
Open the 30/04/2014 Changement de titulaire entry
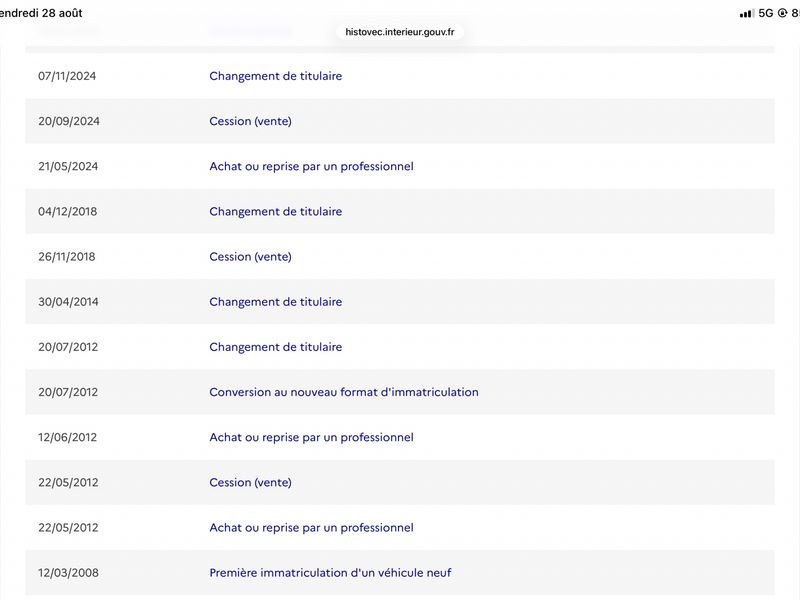(276, 302)
